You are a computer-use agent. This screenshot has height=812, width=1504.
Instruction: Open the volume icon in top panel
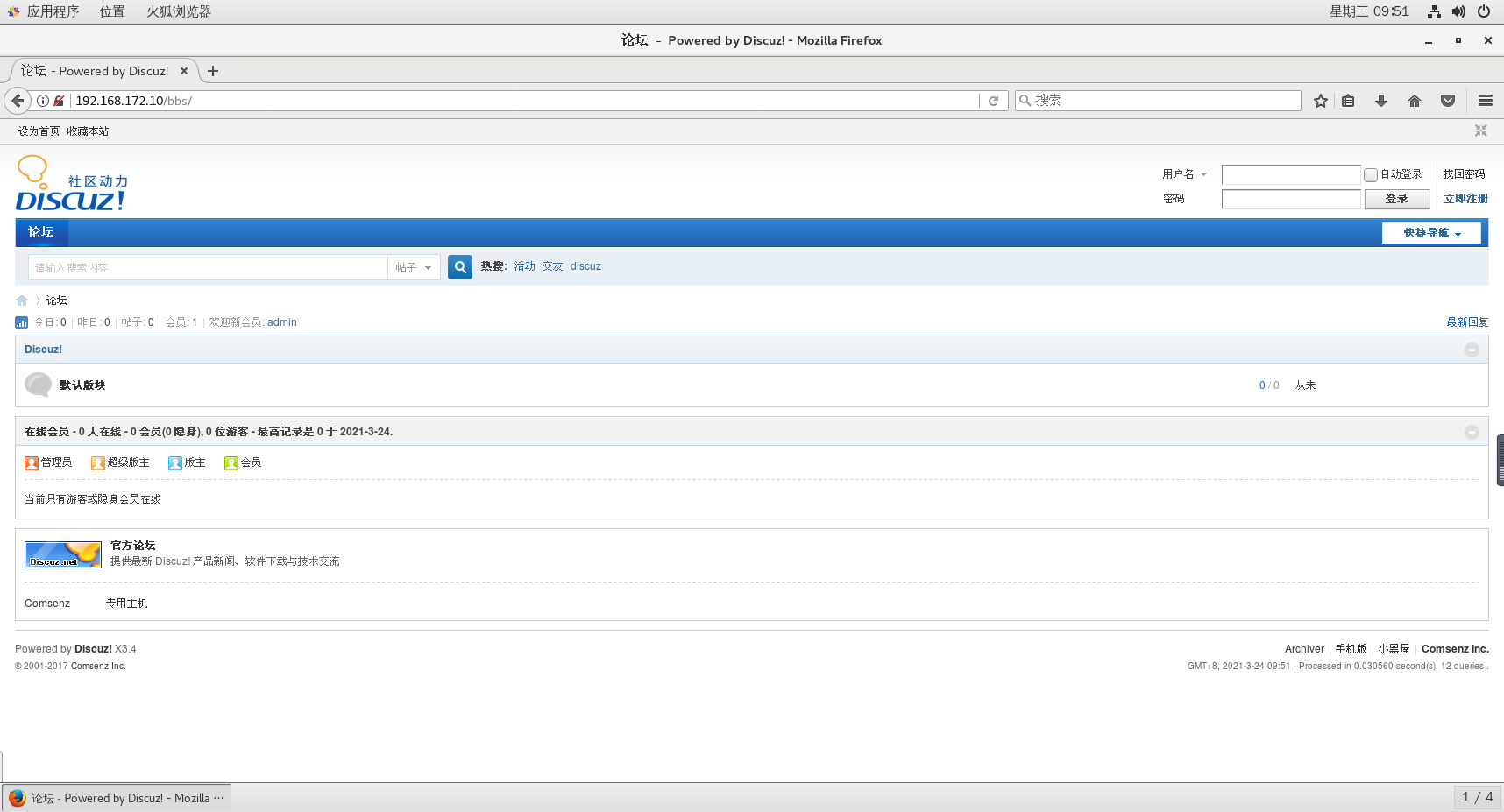click(x=1458, y=11)
